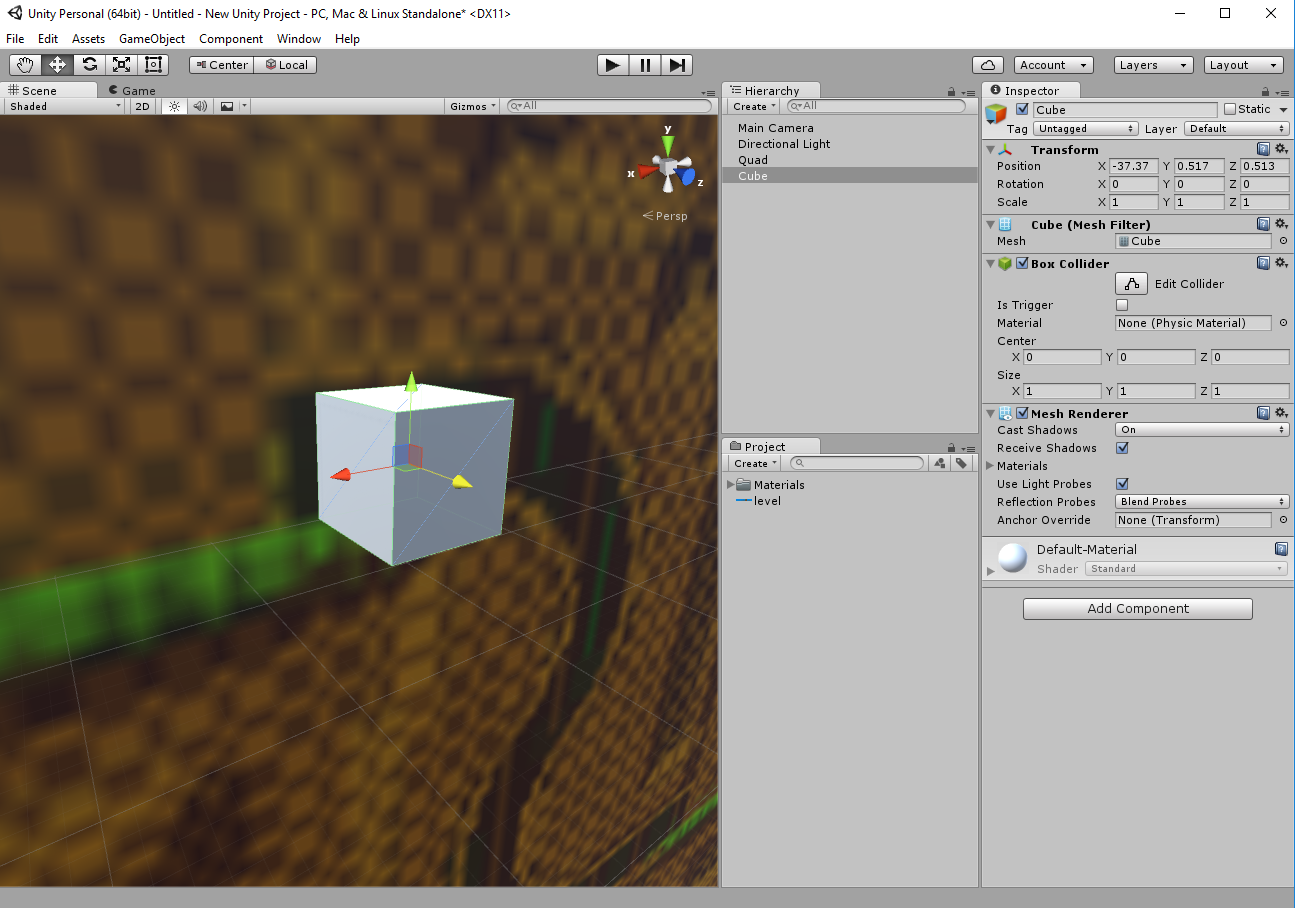Select the Hand tool

click(26, 65)
